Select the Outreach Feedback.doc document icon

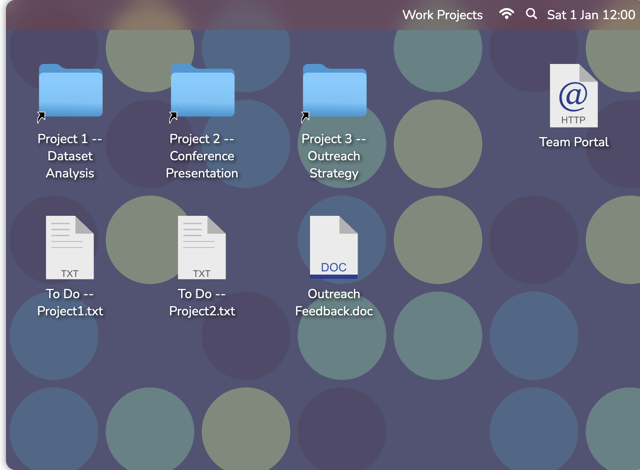pos(334,248)
